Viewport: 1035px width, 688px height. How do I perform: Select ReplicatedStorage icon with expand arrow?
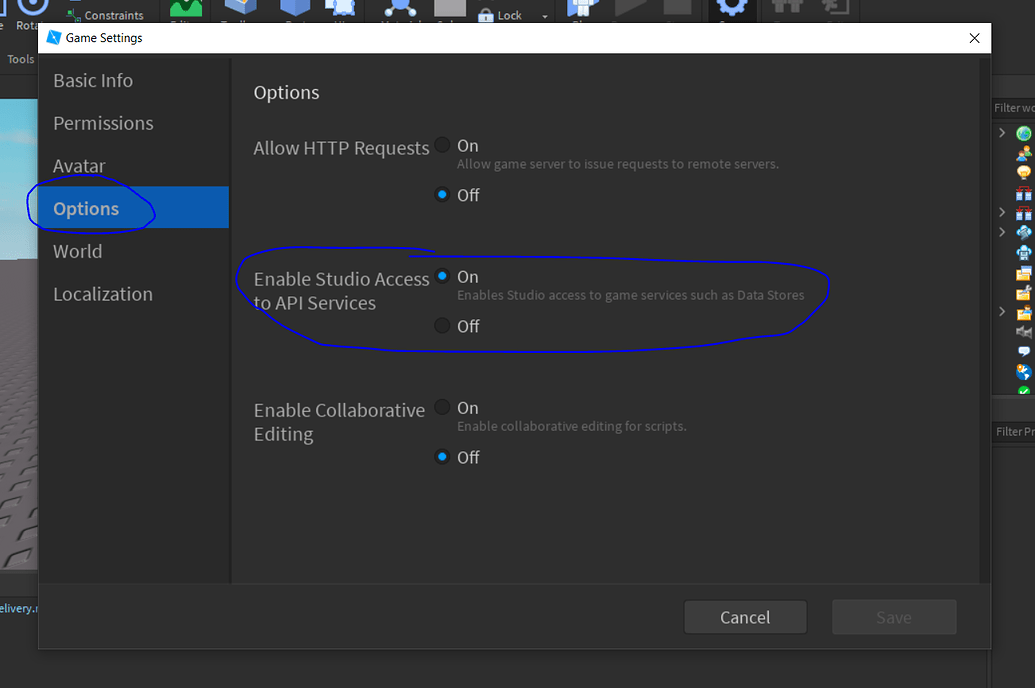(x=1024, y=213)
